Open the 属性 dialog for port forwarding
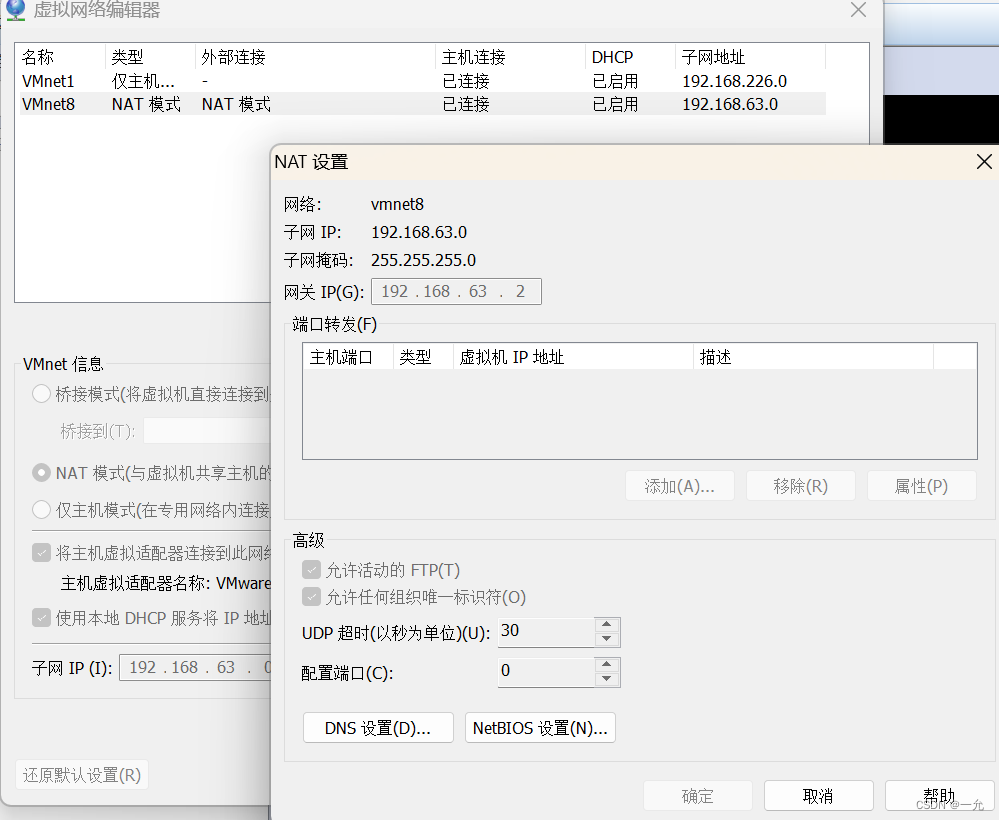The width and height of the screenshot is (999, 820). click(921, 485)
